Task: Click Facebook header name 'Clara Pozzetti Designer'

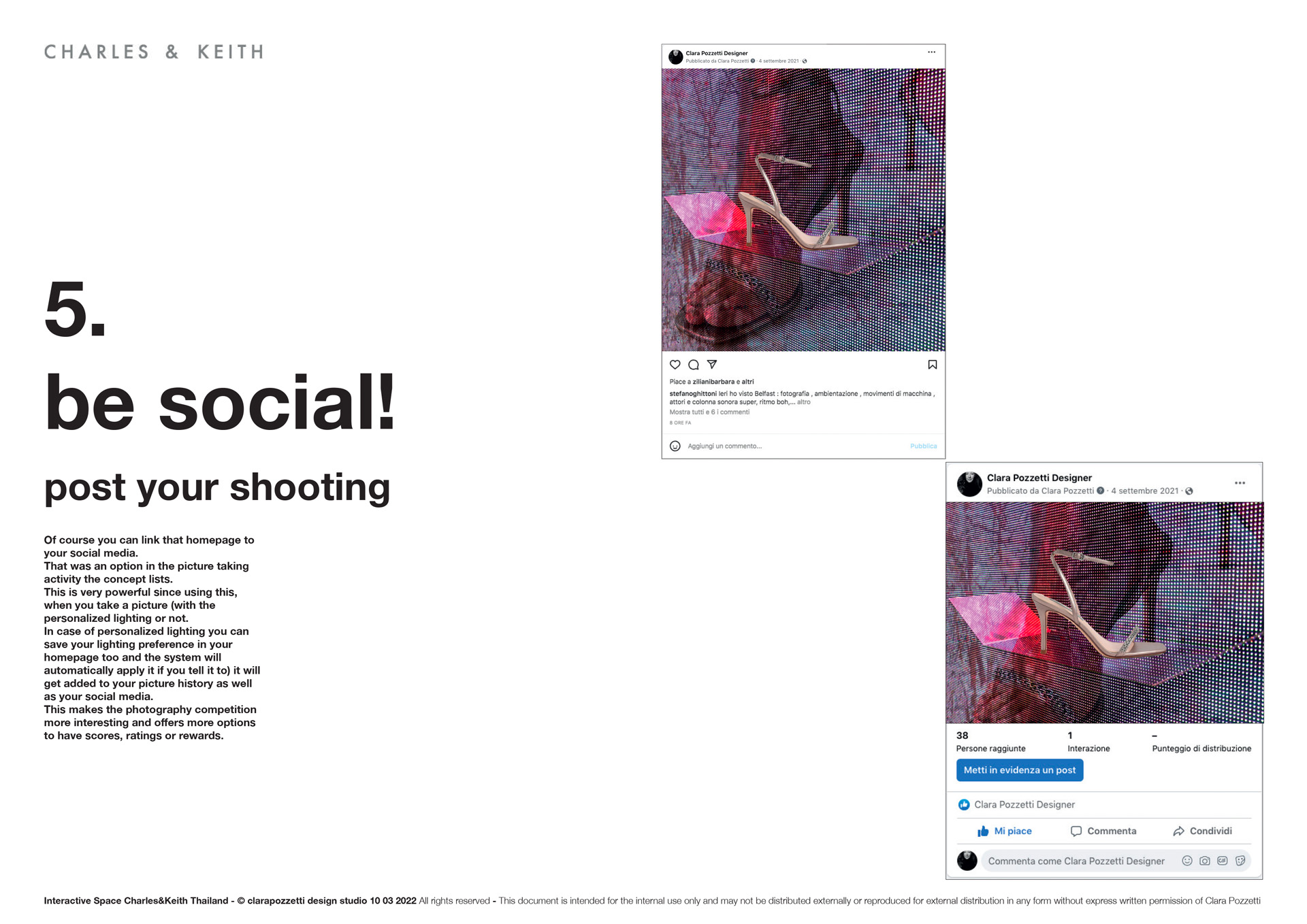Action: [1039, 478]
